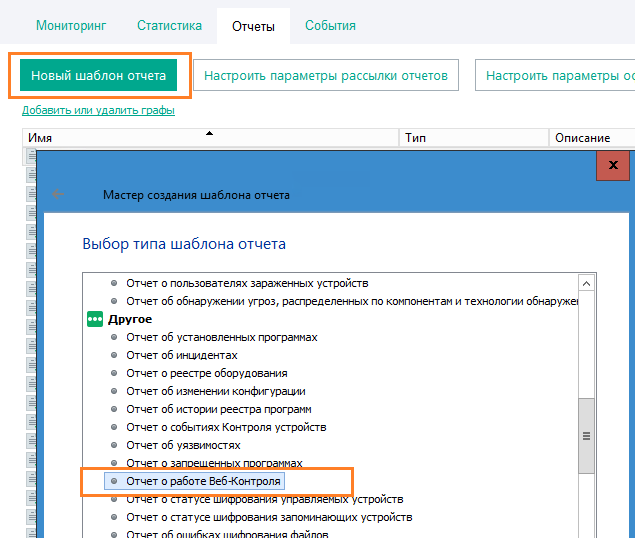Click Новый шаблон отчета button
This screenshot has width=635, height=538.
[98, 75]
